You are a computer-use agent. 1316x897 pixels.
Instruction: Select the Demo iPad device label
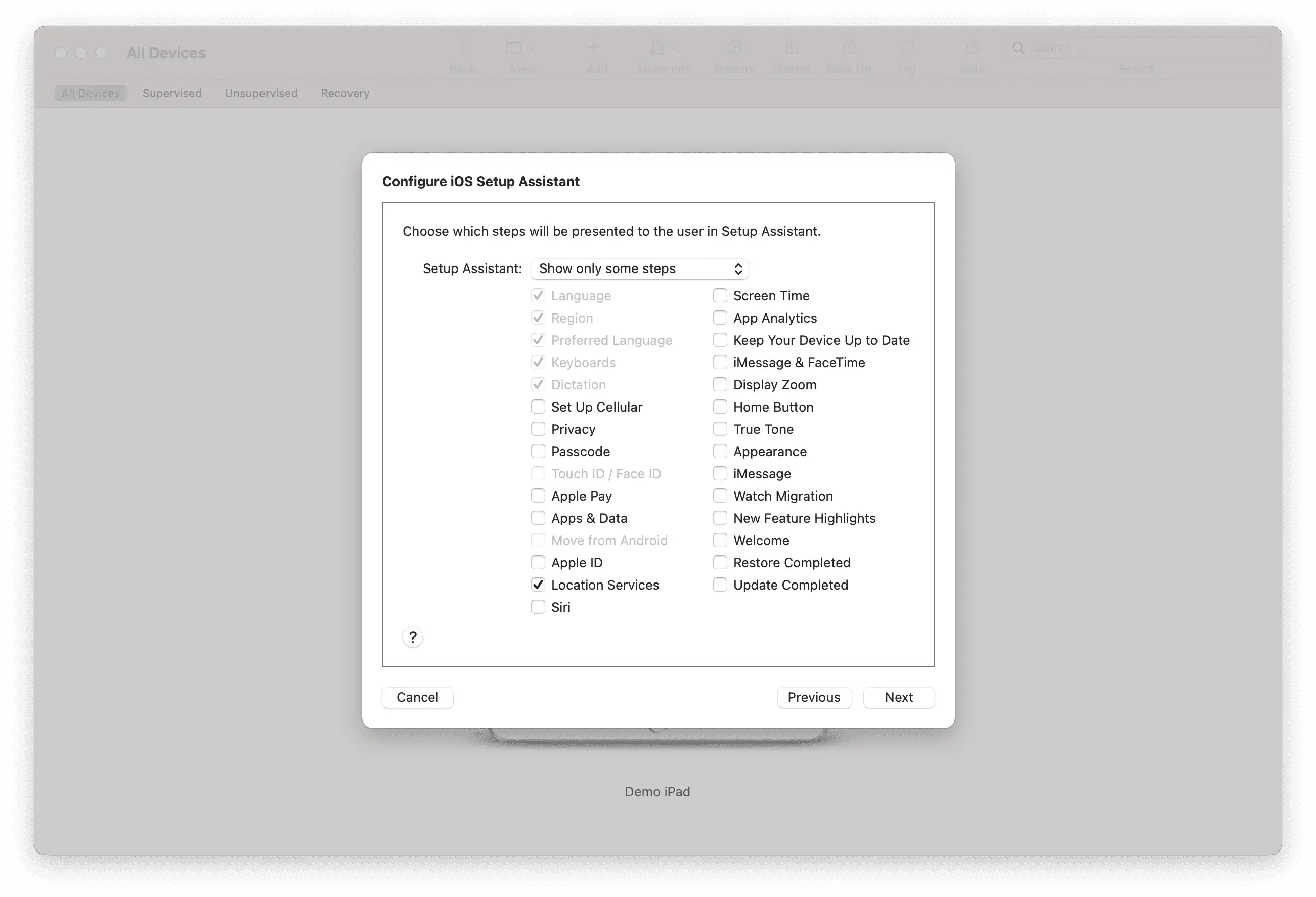coord(657,792)
